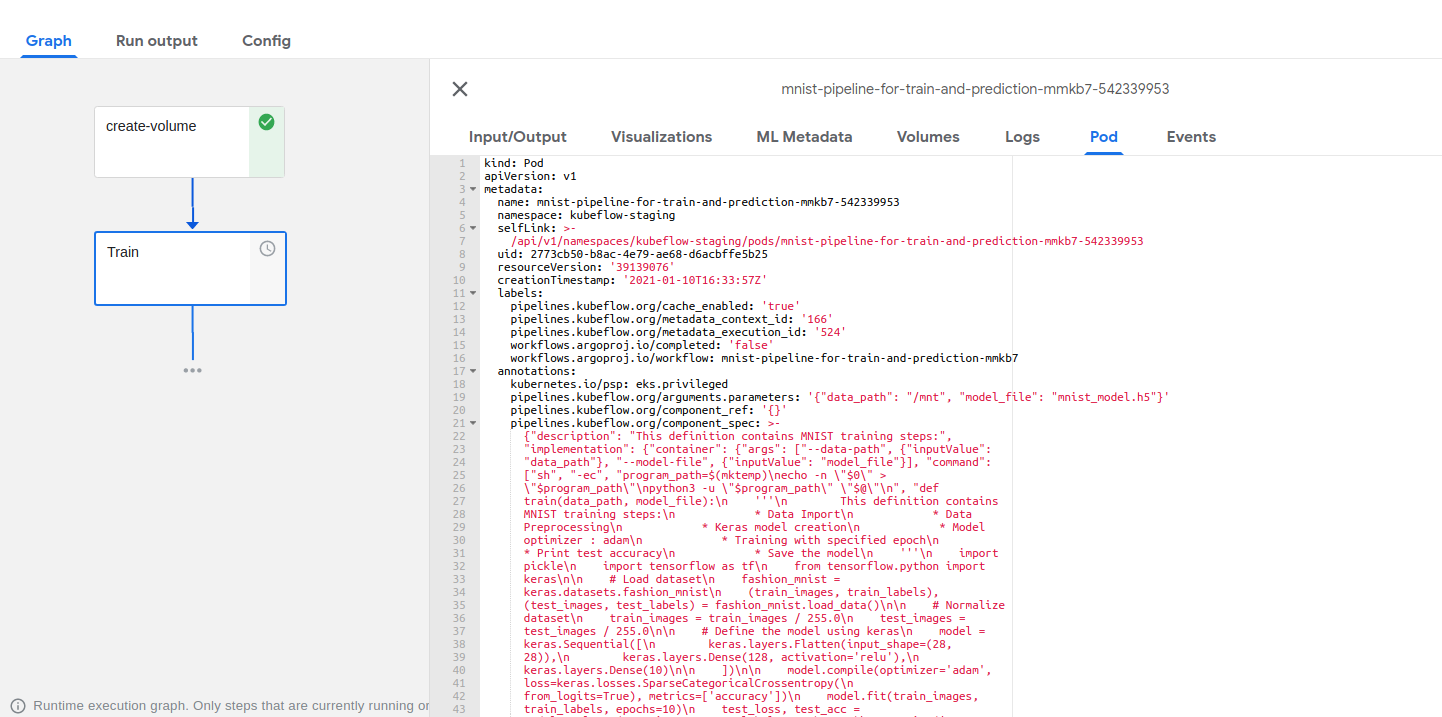This screenshot has width=1442, height=717.
Task: Collapse the metadata section fold arrow
Action: click(473, 189)
